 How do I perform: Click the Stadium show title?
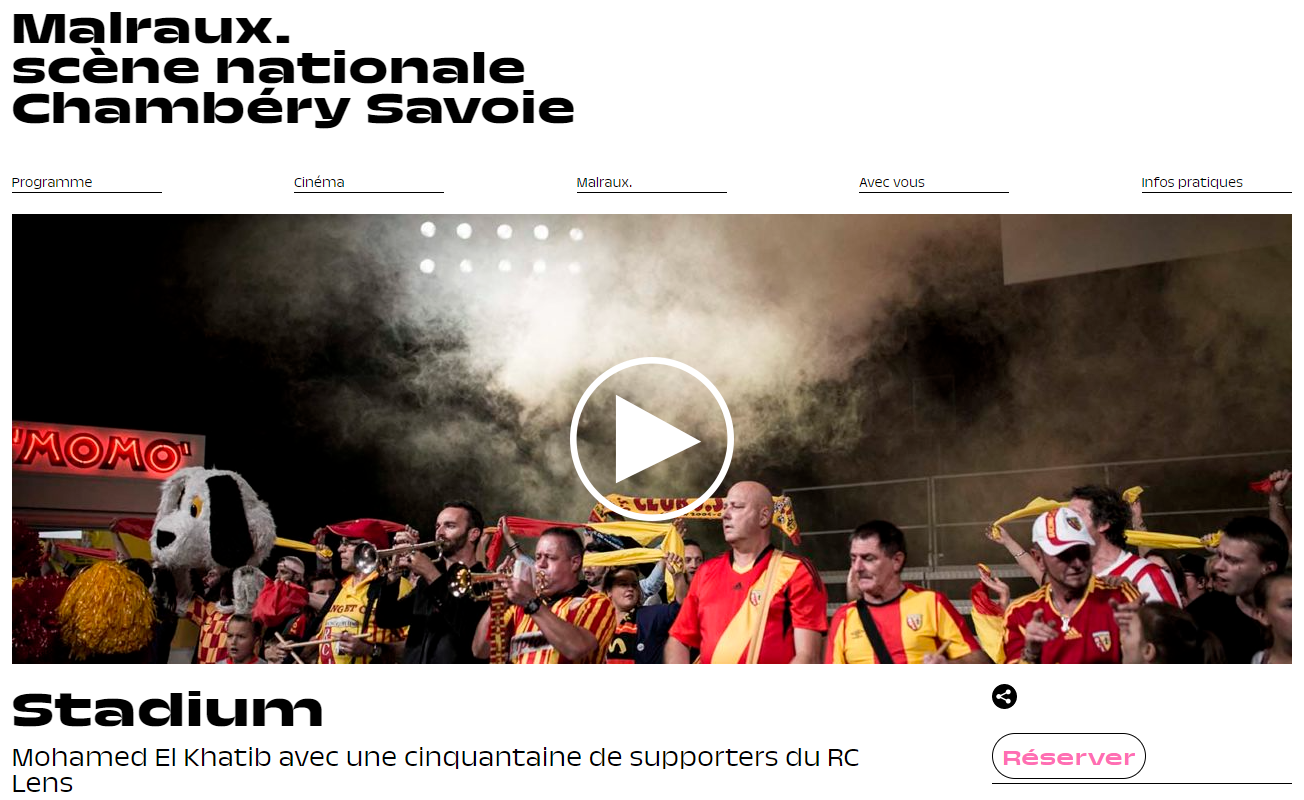(167, 709)
